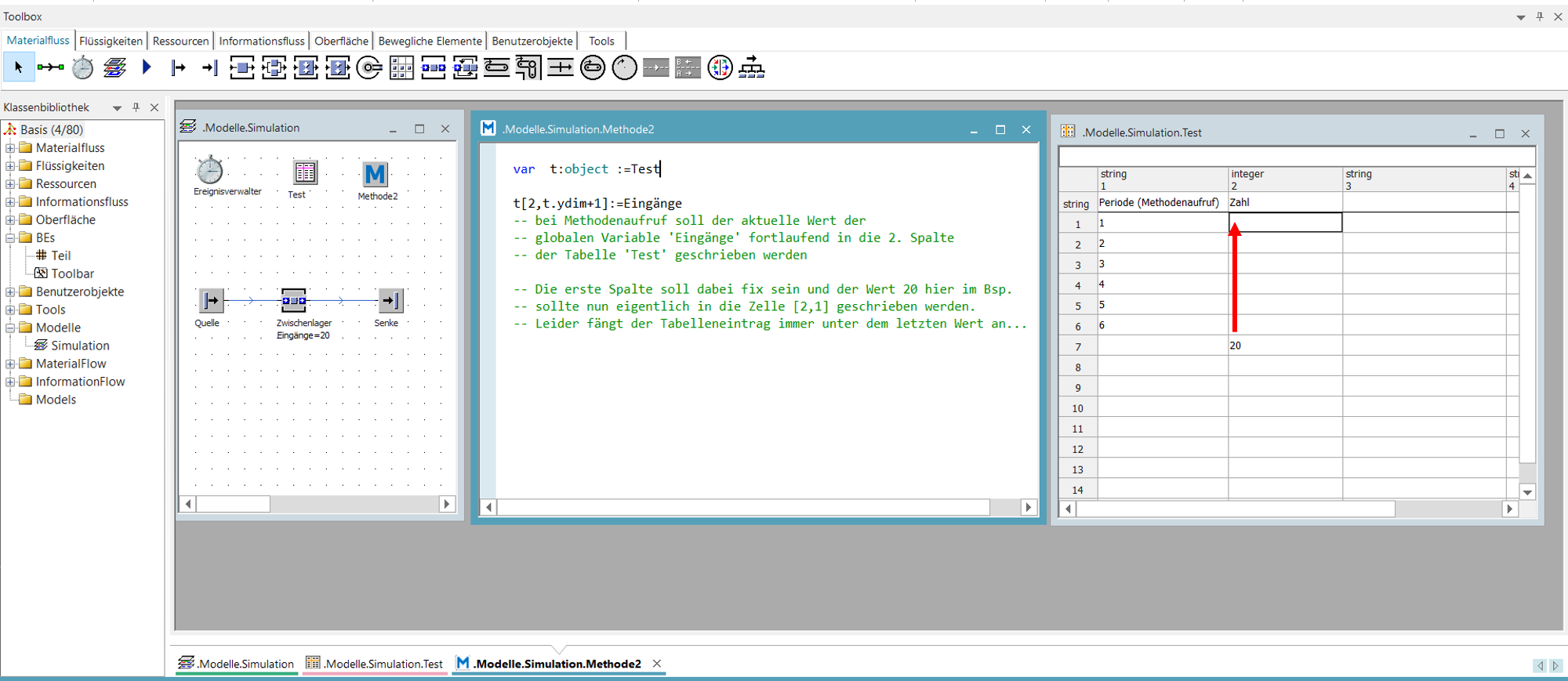Open the Informationsfluss toolbox tab
The height and width of the screenshot is (681, 1568).
click(x=262, y=41)
